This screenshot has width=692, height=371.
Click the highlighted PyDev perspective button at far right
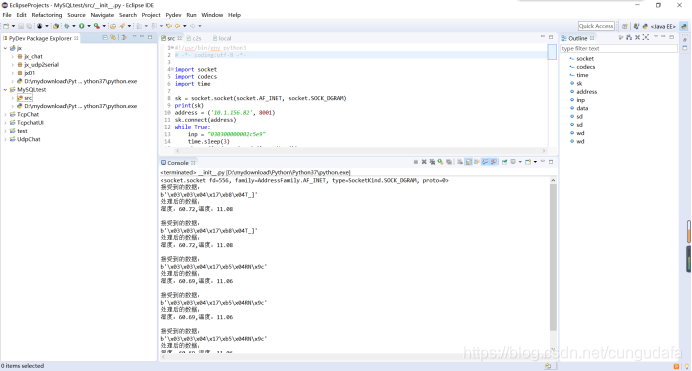(684, 26)
